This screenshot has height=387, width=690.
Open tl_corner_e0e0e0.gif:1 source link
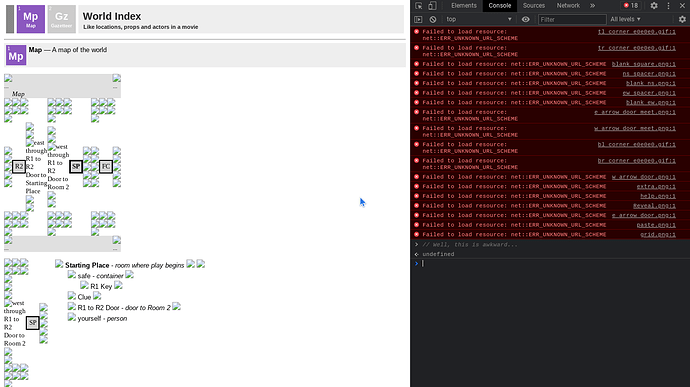pos(636,32)
